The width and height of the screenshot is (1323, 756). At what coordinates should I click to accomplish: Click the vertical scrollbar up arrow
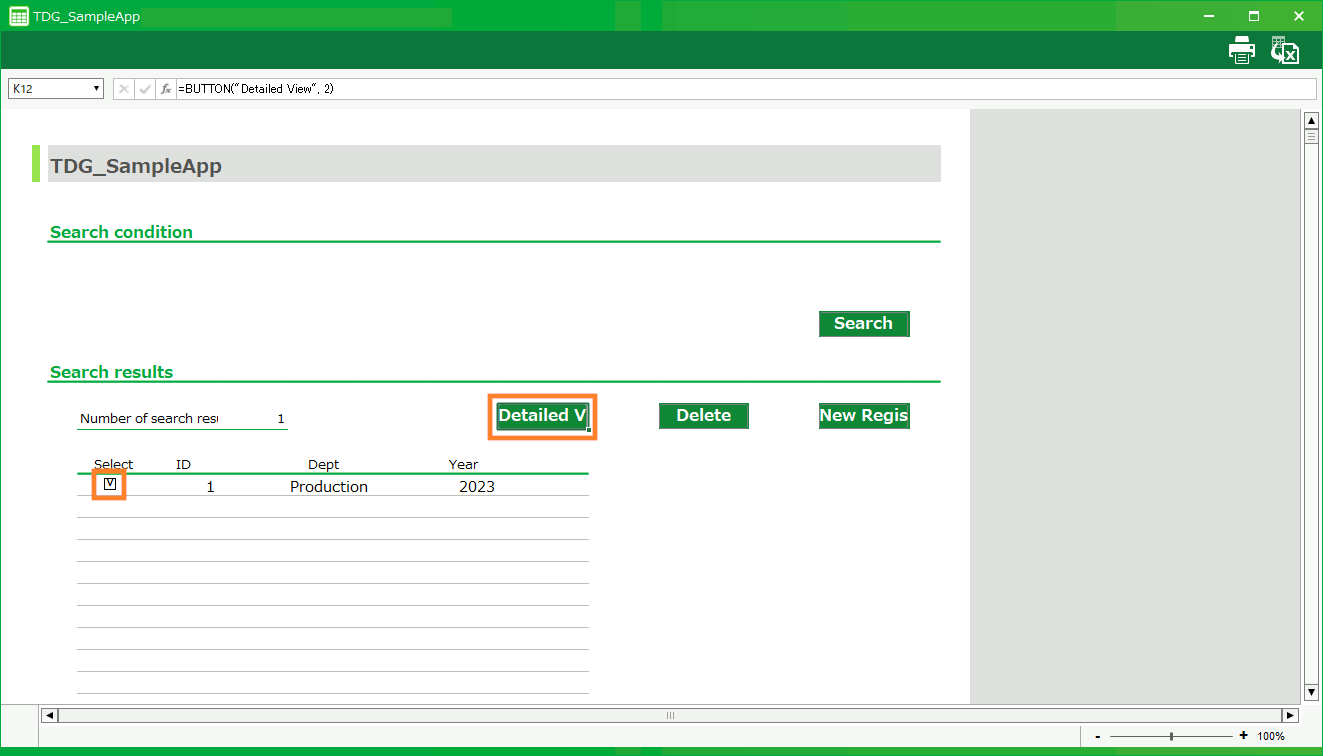coord(1311,121)
